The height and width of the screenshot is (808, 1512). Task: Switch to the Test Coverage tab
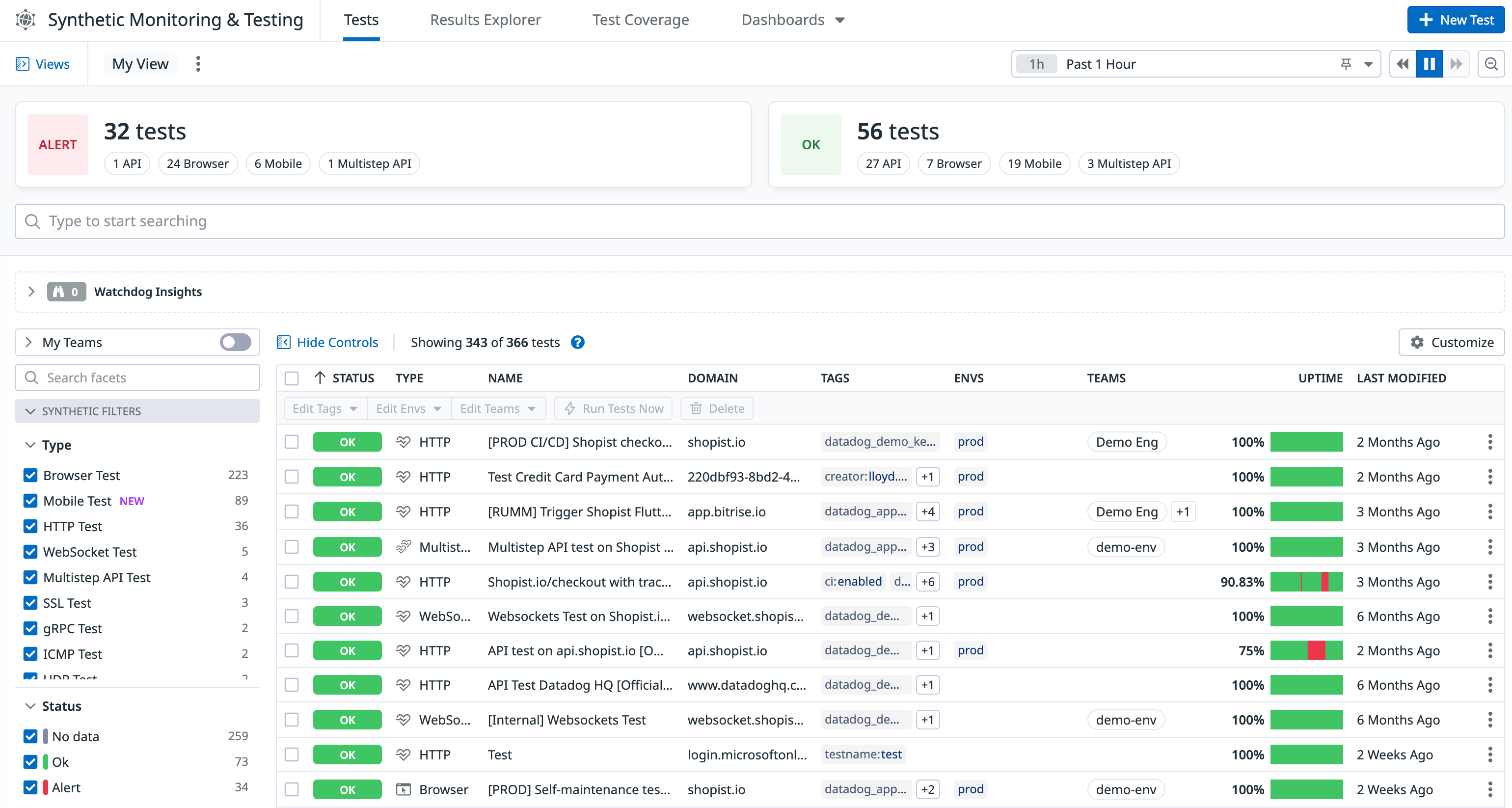click(640, 20)
